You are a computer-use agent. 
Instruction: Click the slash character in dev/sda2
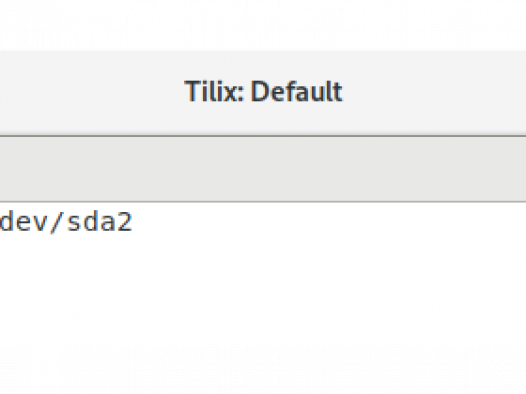point(56,222)
